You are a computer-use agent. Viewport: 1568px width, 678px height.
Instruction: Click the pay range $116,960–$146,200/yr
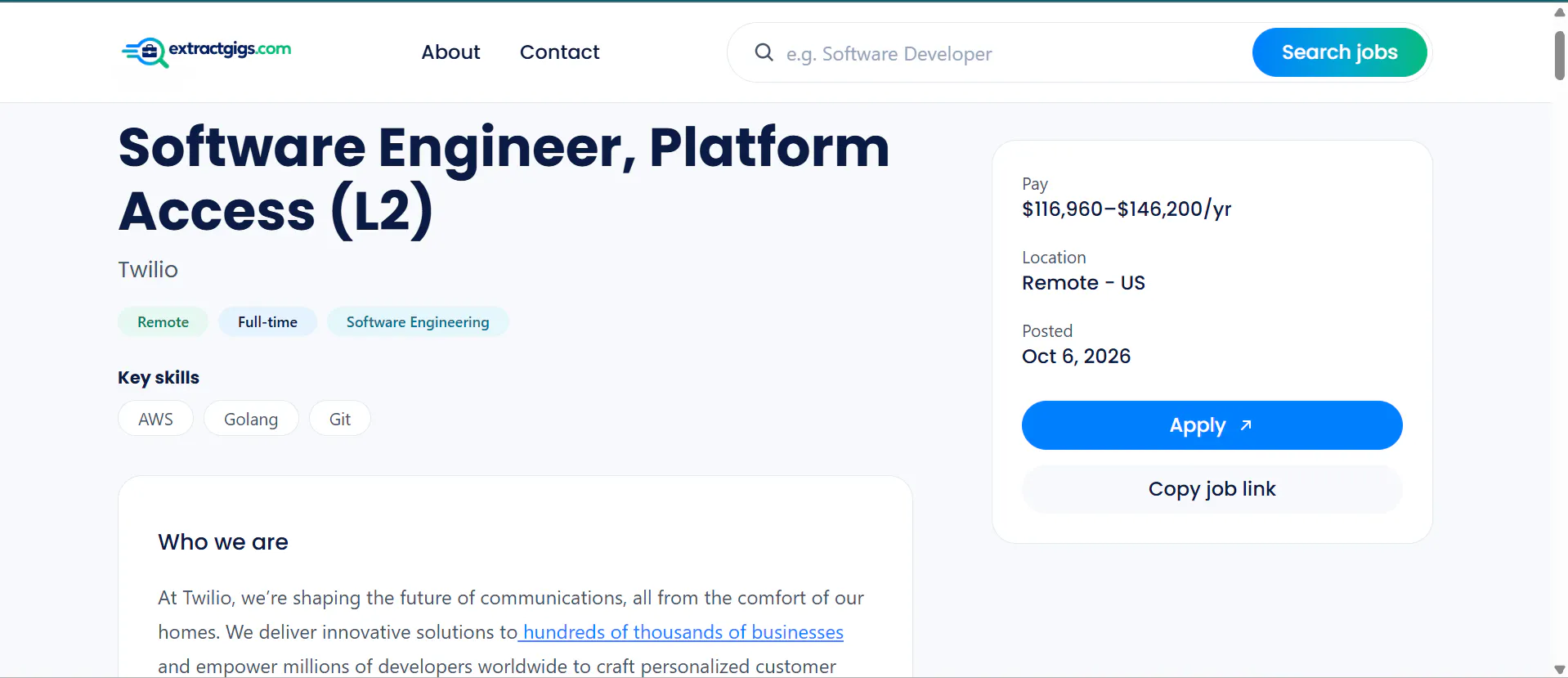pos(1127,209)
